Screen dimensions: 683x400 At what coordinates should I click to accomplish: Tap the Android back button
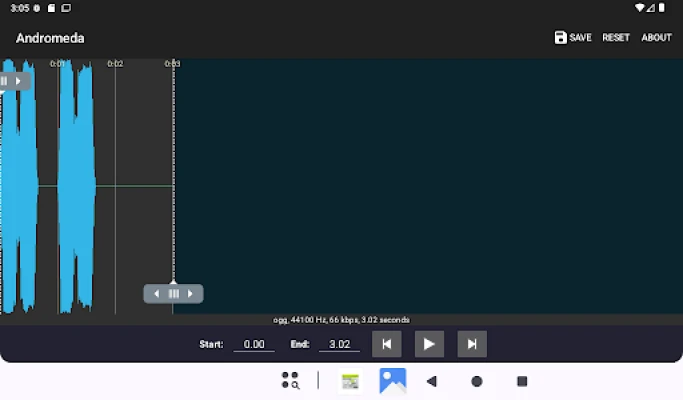432,381
